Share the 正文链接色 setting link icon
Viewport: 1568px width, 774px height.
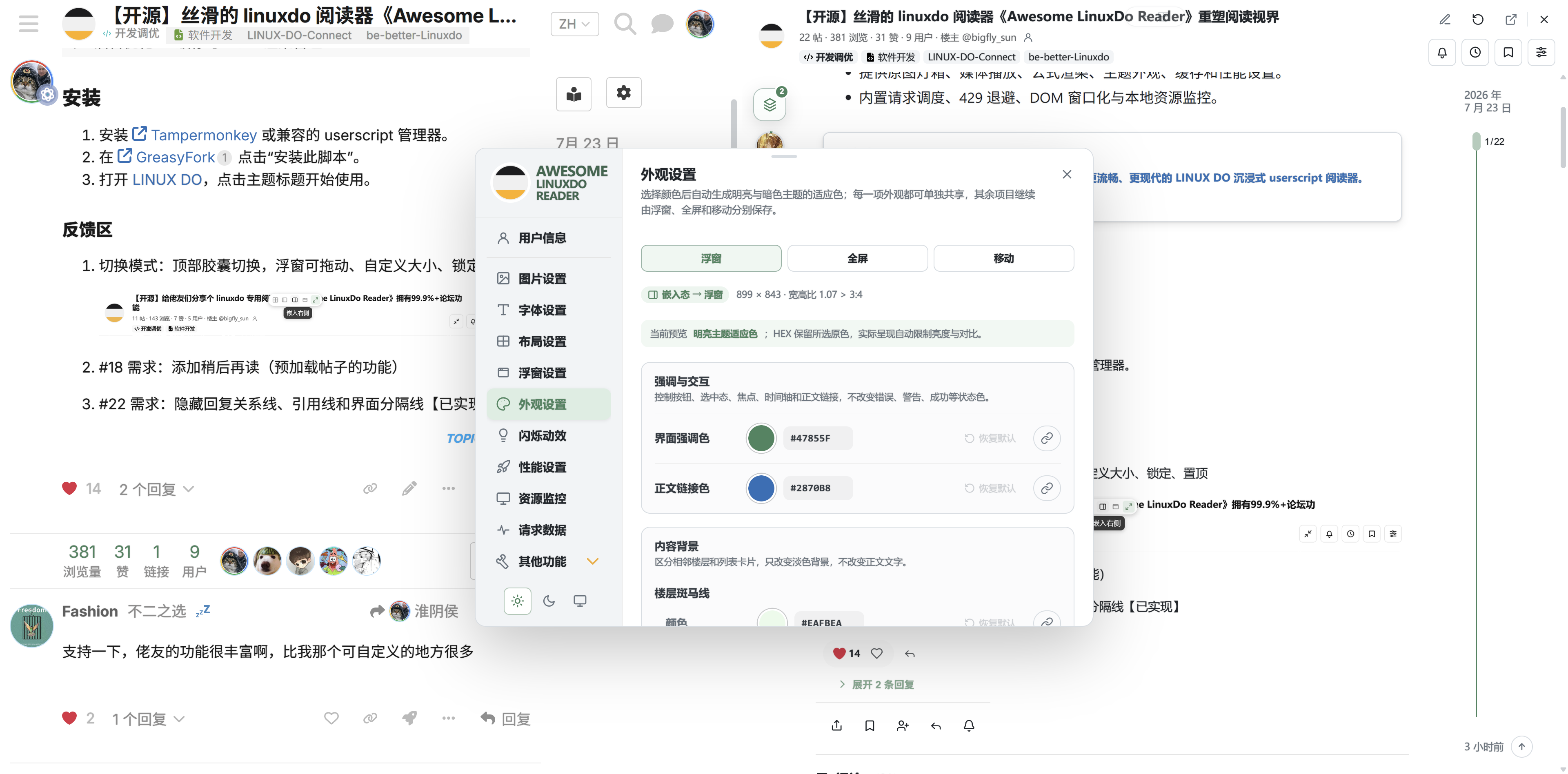point(1047,488)
